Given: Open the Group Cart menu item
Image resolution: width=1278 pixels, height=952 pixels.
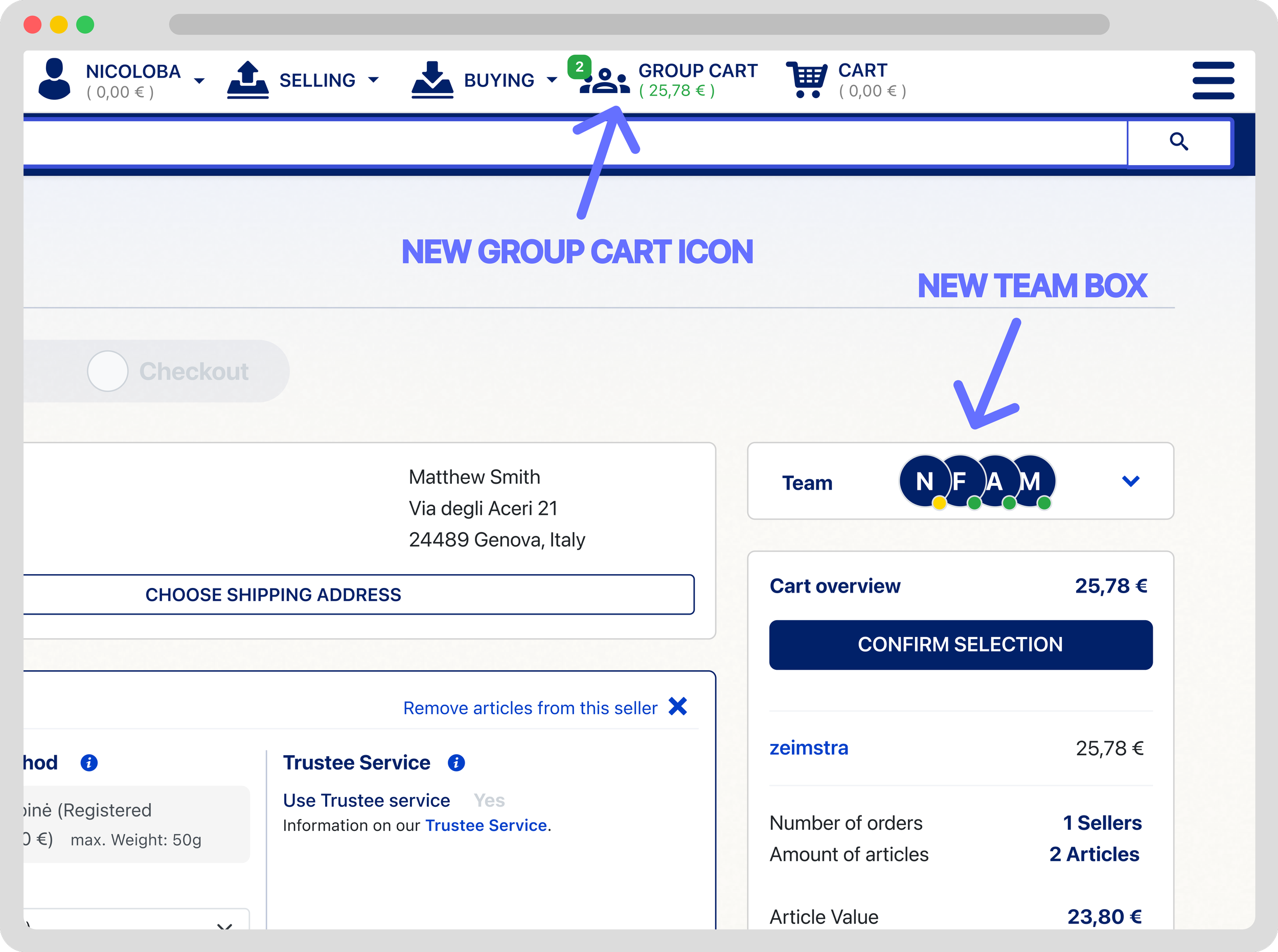Looking at the screenshot, I should [x=697, y=72].
